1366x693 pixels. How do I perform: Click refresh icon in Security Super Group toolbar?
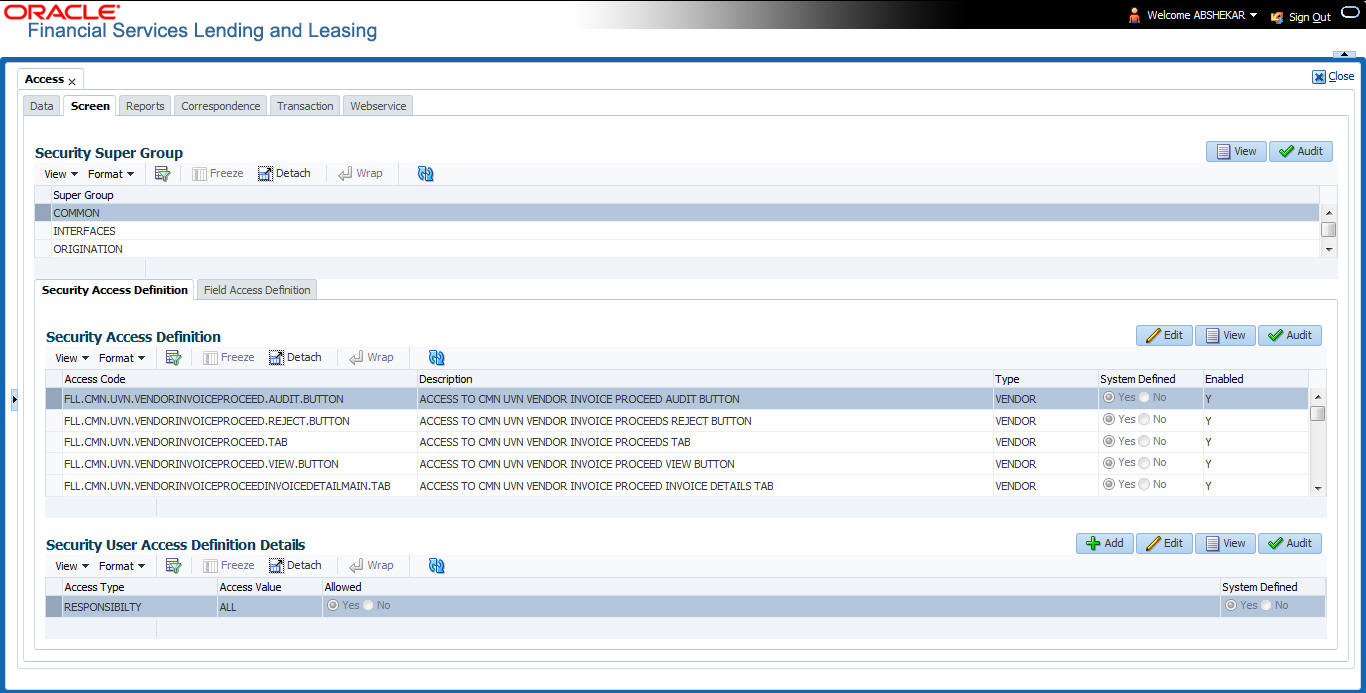point(425,174)
